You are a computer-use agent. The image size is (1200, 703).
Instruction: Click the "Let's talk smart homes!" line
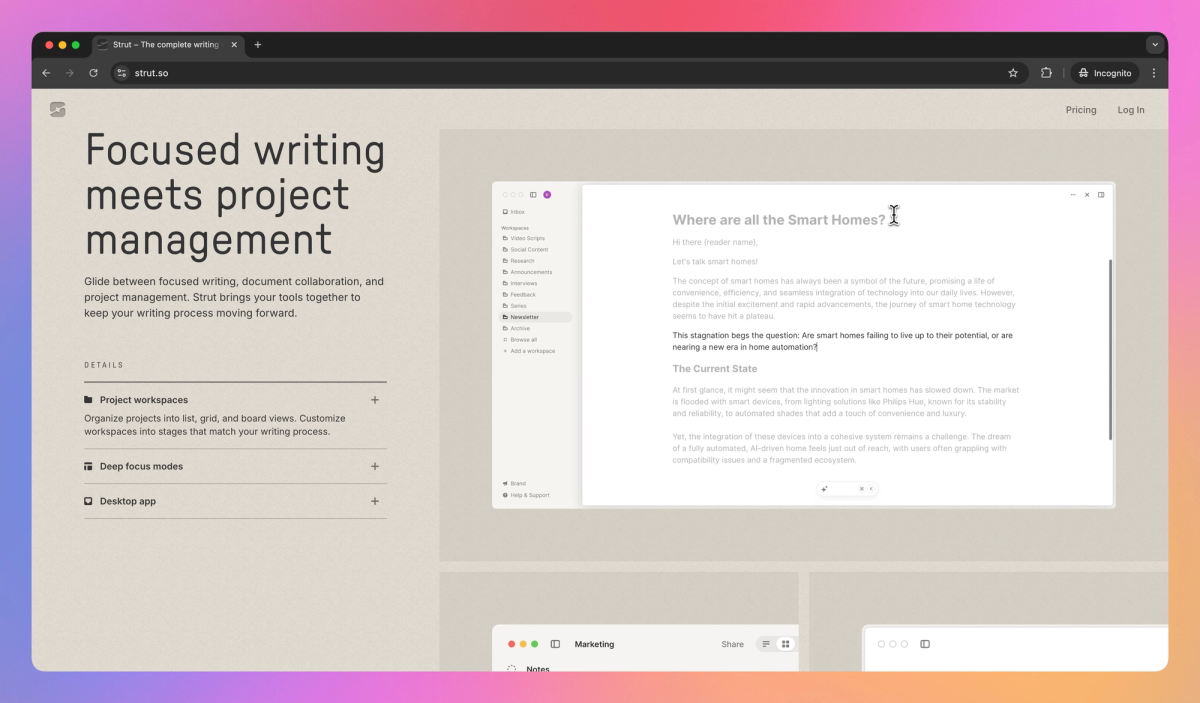tap(715, 262)
